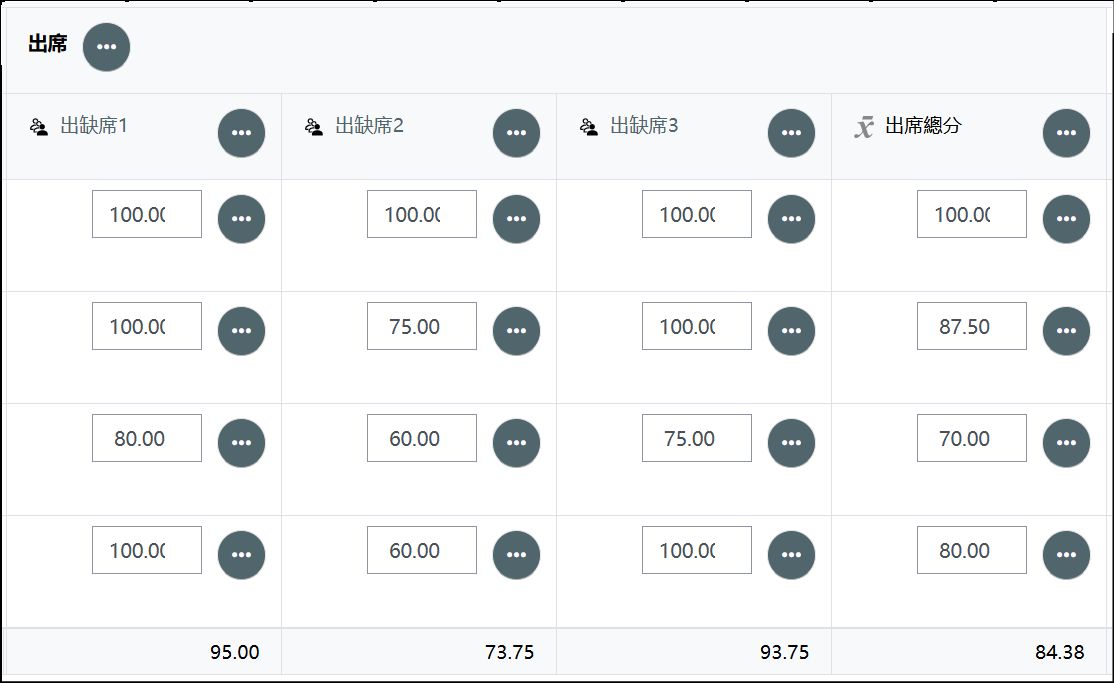Click the 87.50 grade field in 出席總分
Viewport: 1114px width, 683px height.
tap(972, 326)
